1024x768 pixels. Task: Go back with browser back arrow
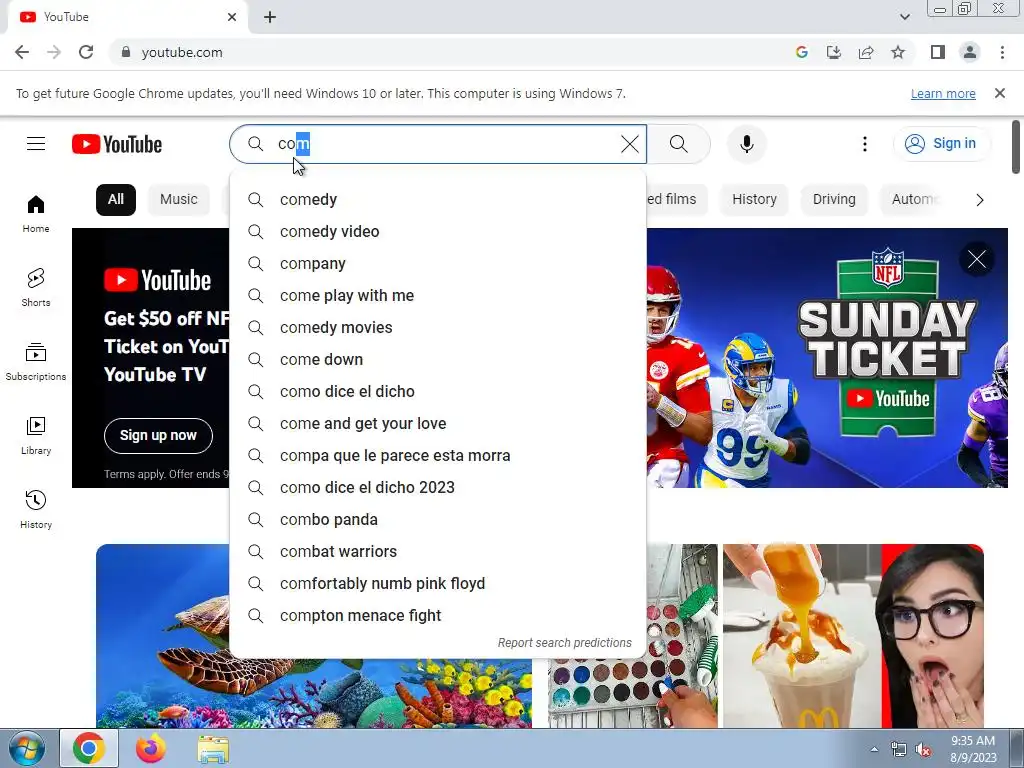22,52
